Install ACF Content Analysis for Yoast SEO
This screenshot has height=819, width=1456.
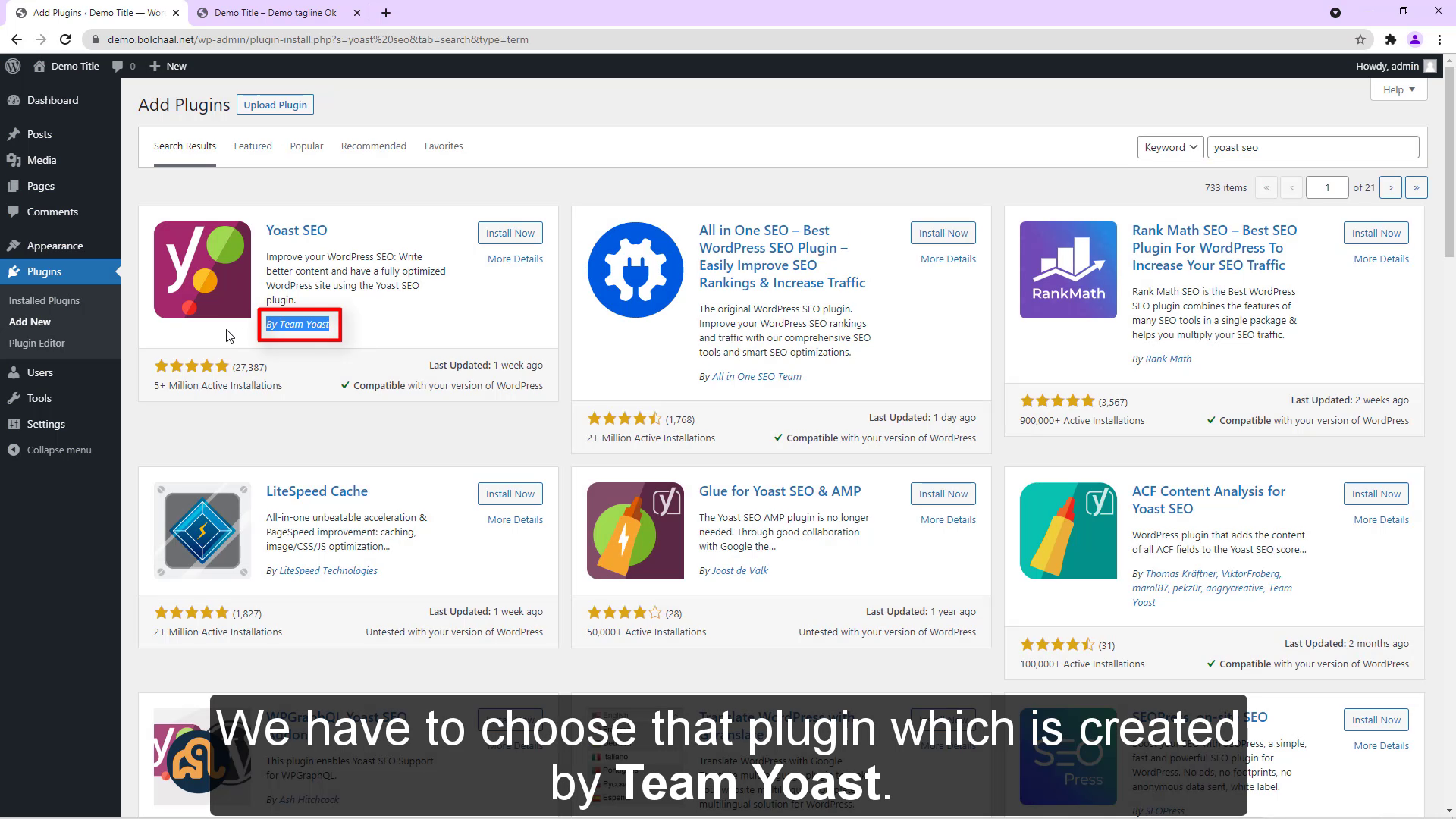[x=1376, y=494]
